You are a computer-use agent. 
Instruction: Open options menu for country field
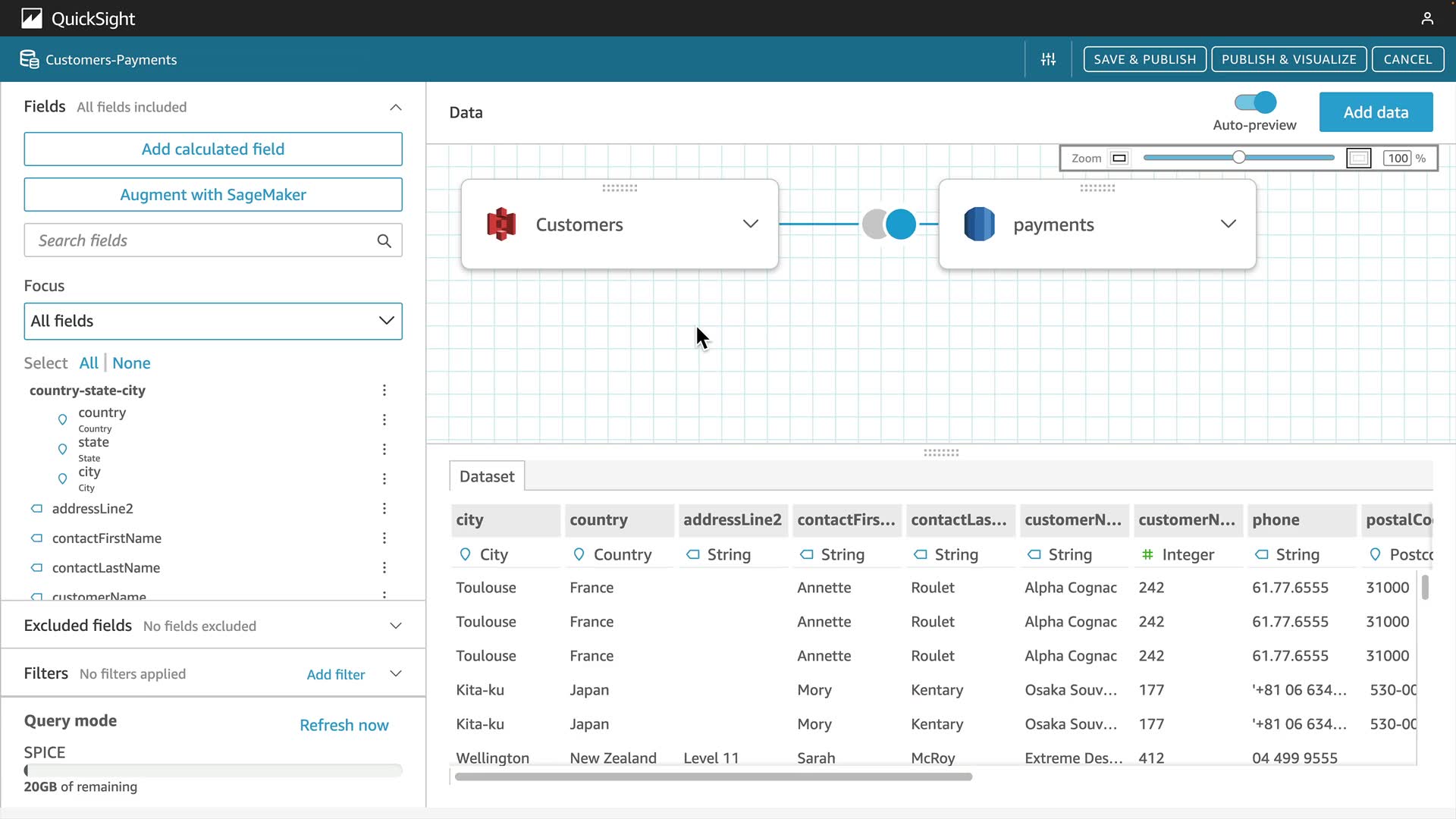click(x=384, y=420)
